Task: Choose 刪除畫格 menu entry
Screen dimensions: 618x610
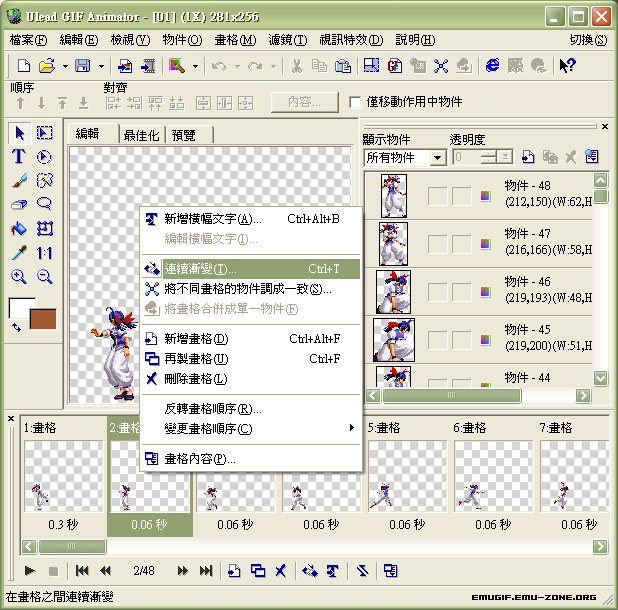Action: coord(251,379)
